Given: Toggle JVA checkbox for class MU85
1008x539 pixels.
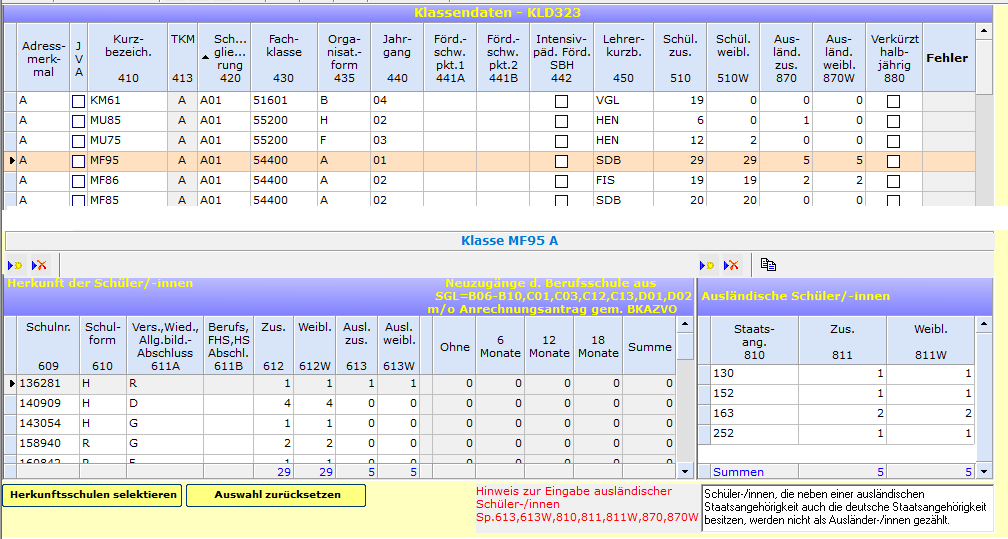Looking at the screenshot, I should click(78, 121).
